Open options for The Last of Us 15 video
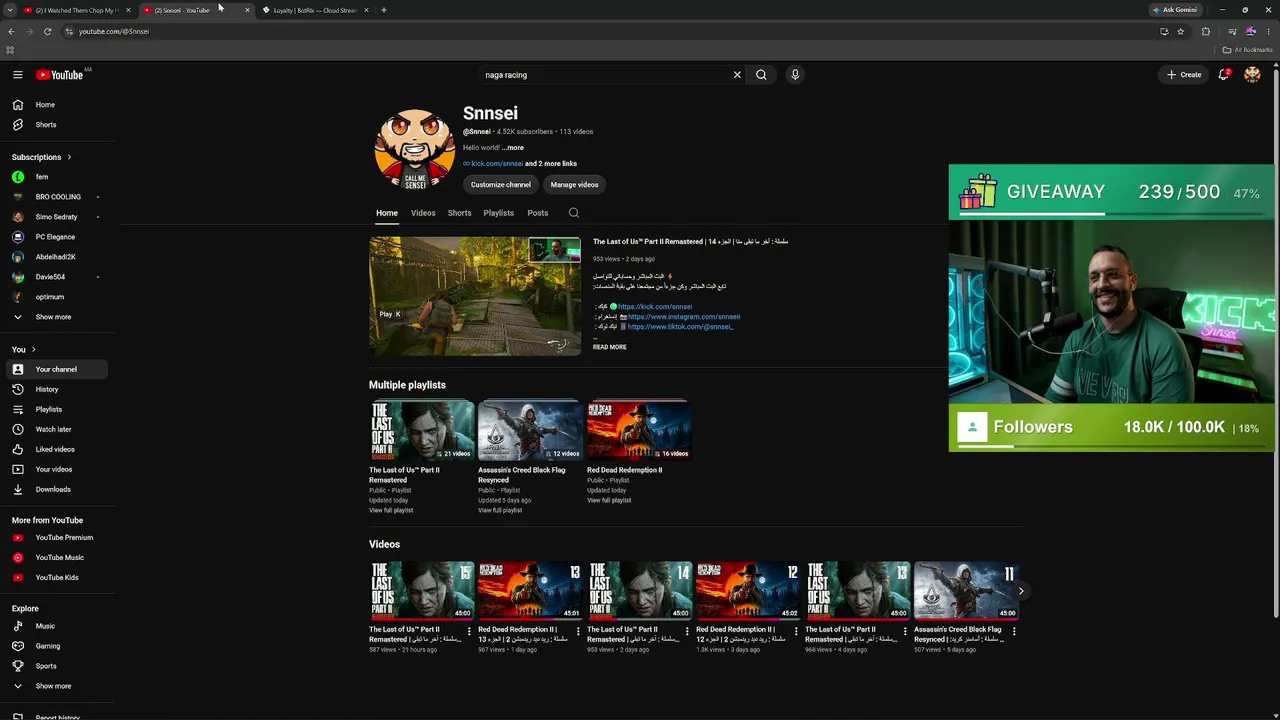Screen dimensions: 1280x720 point(469,631)
